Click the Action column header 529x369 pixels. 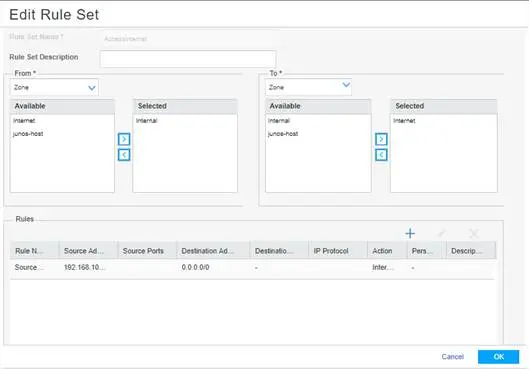[387, 251]
